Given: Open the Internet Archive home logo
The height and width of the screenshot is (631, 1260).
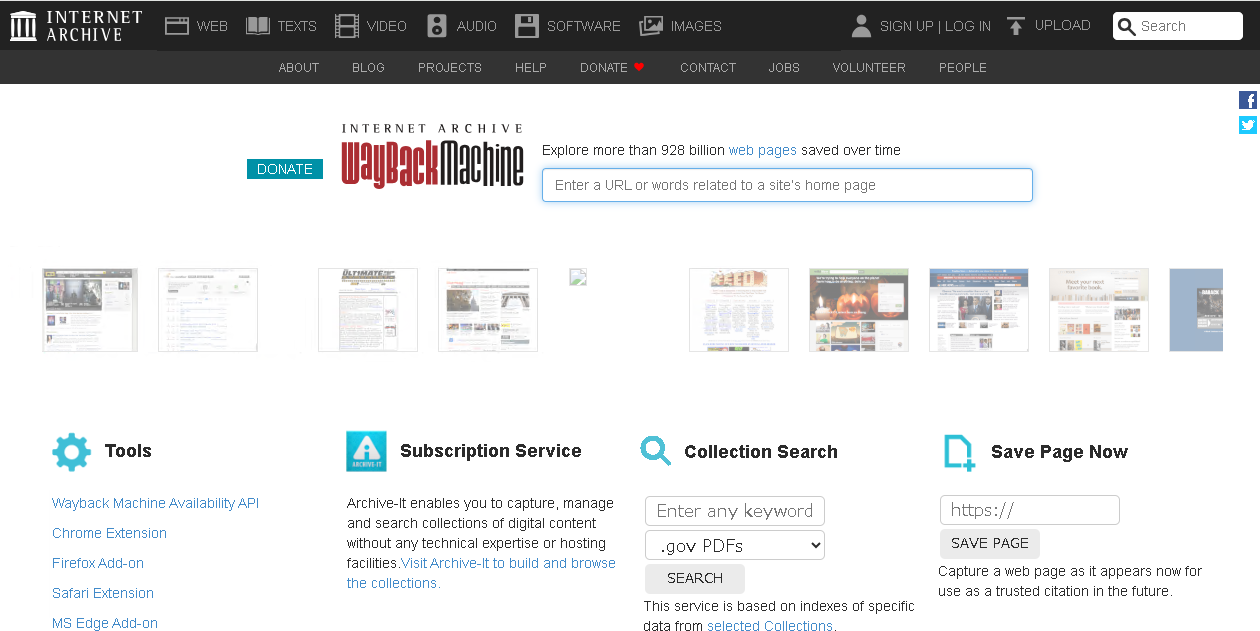Looking at the screenshot, I should tap(76, 26).
